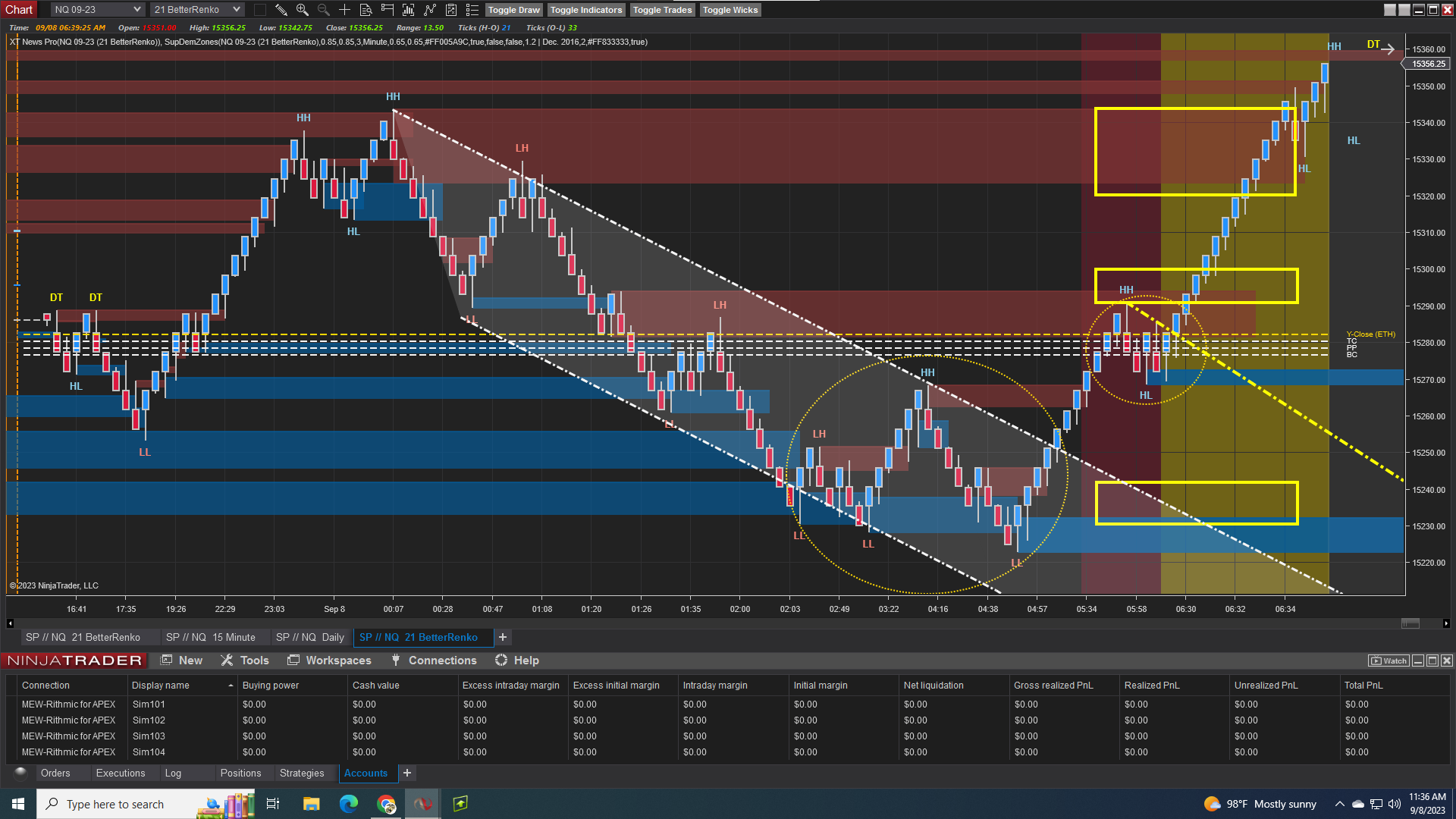
Task: Open the Indicators line-graph icon
Action: click(430, 10)
